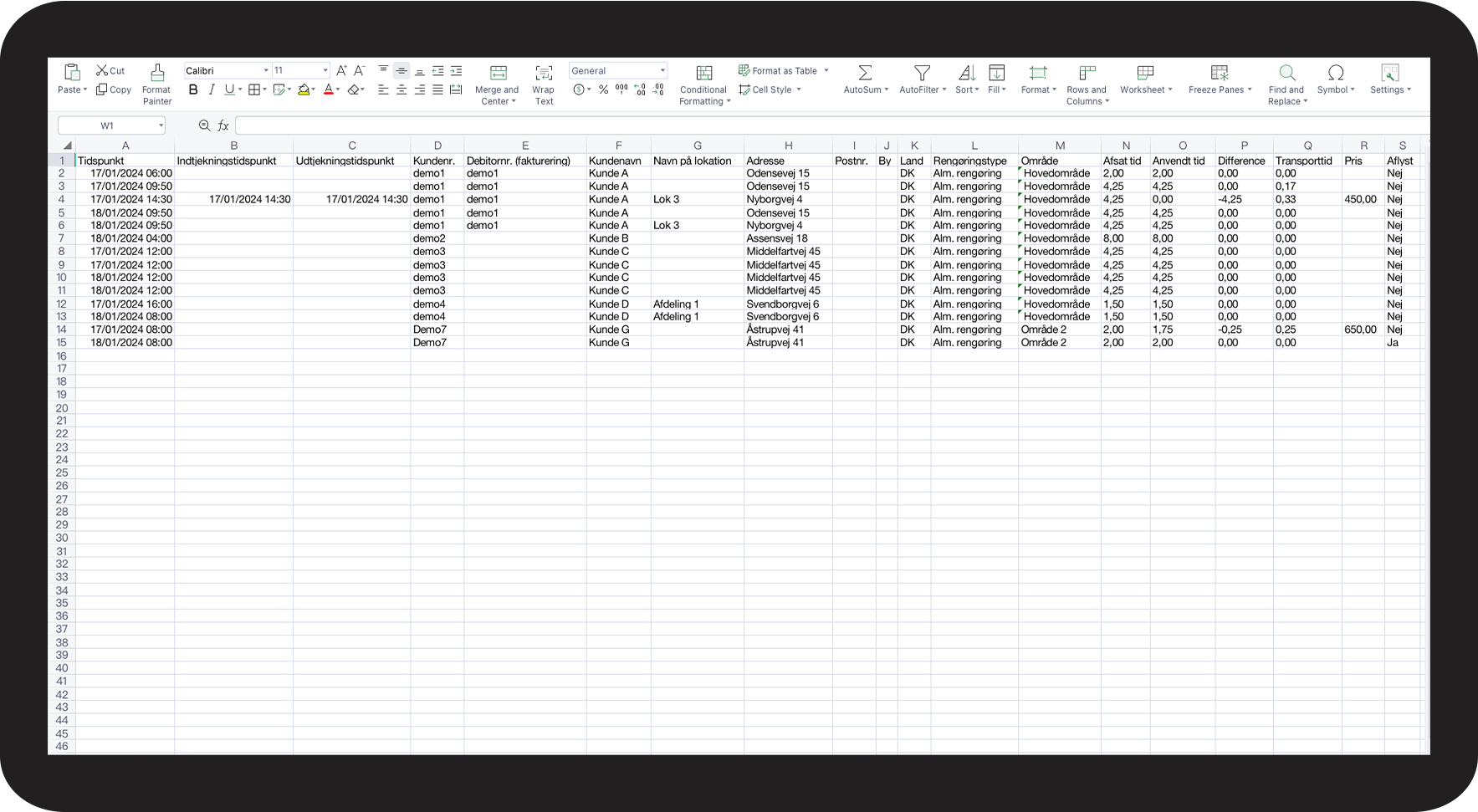Open Conditional Formatting tool
Image resolution: width=1478 pixels, height=812 pixels.
pyautogui.click(x=704, y=84)
